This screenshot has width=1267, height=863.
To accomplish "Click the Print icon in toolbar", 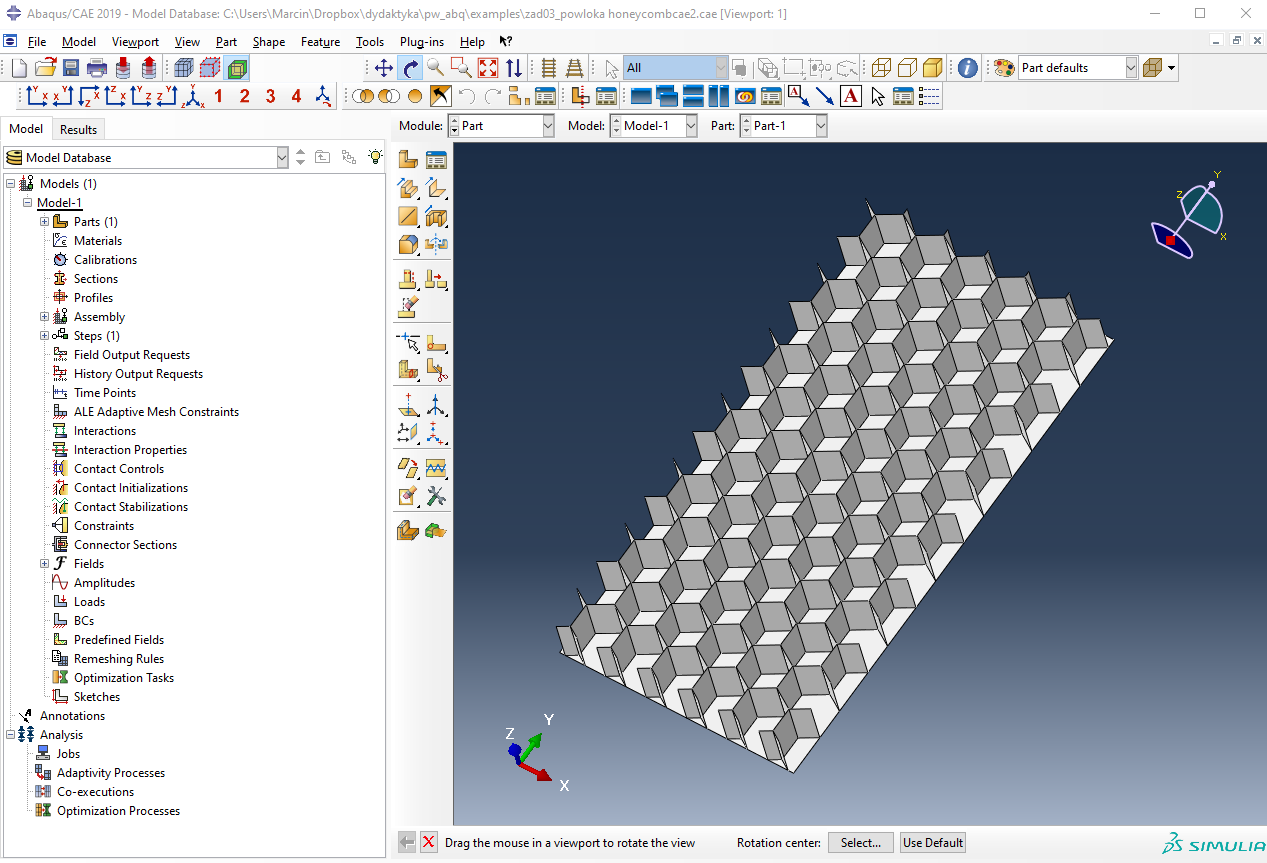I will click(x=97, y=68).
